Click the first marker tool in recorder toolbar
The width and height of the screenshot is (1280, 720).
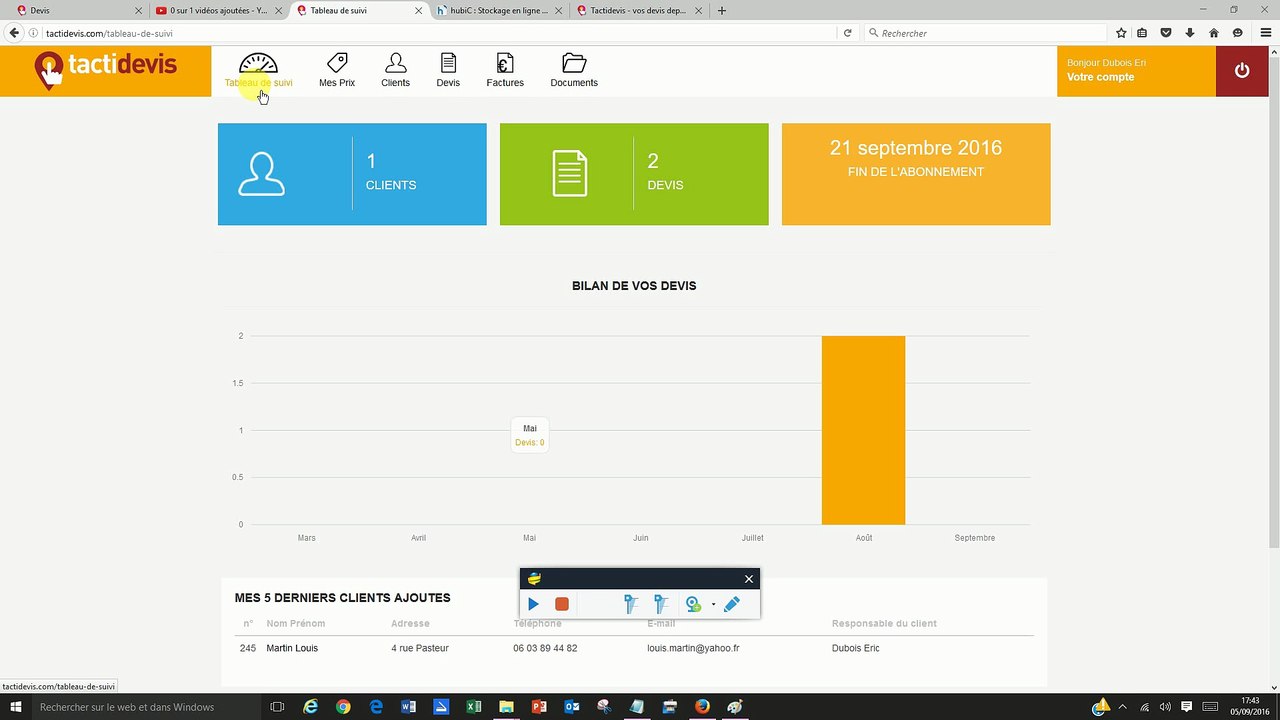(630, 604)
